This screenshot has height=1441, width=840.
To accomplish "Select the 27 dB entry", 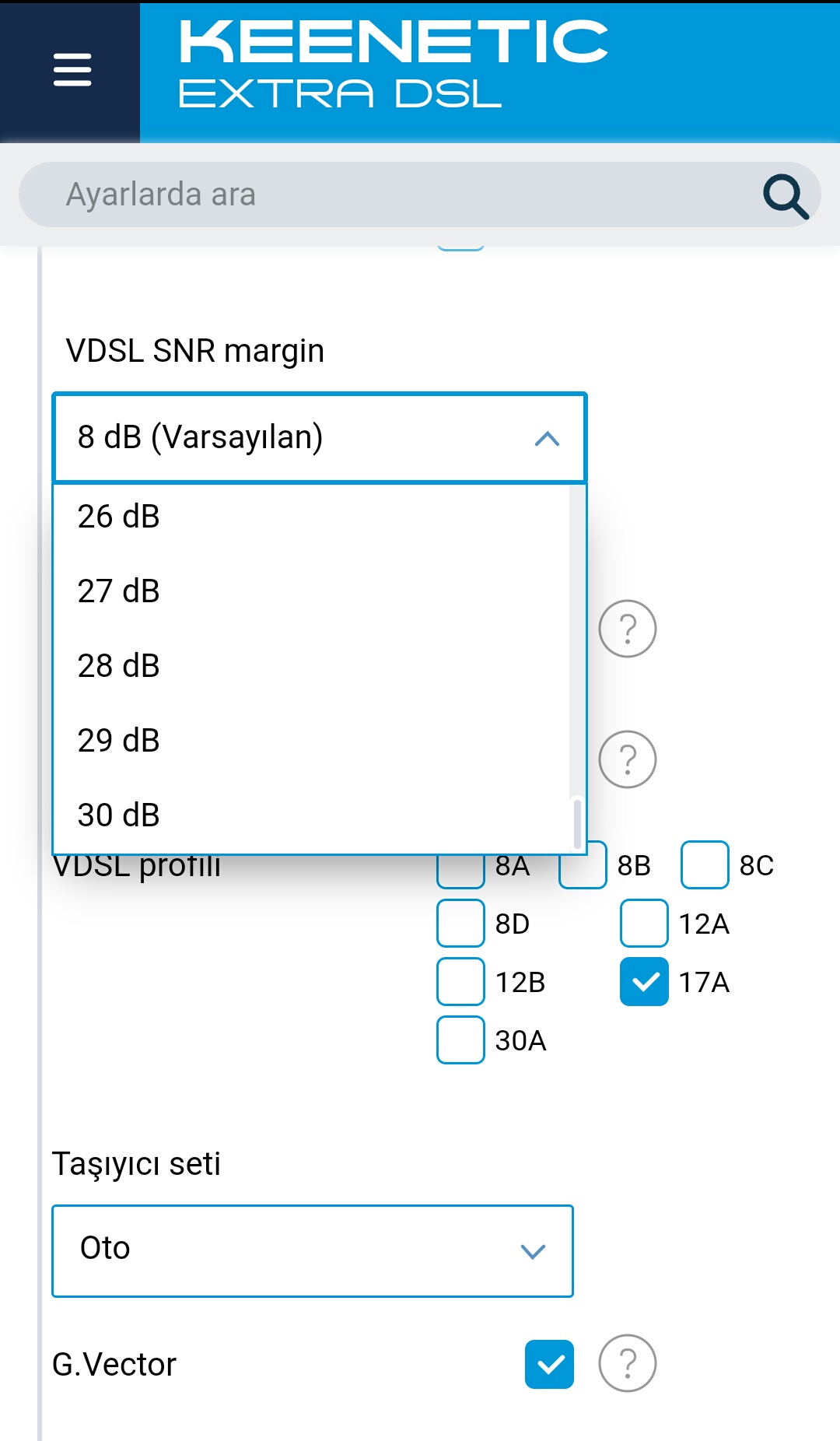I will tap(311, 591).
